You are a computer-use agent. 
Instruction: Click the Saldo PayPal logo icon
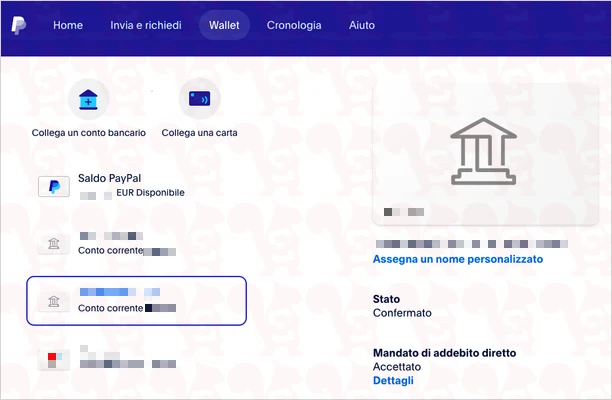pyautogui.click(x=54, y=187)
